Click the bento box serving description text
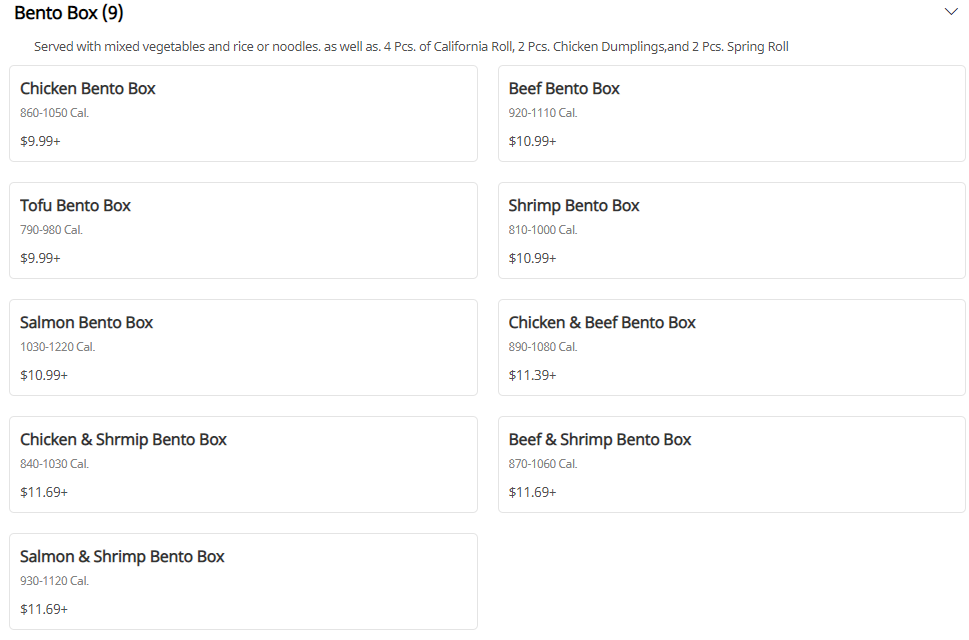969x640 pixels. [411, 47]
